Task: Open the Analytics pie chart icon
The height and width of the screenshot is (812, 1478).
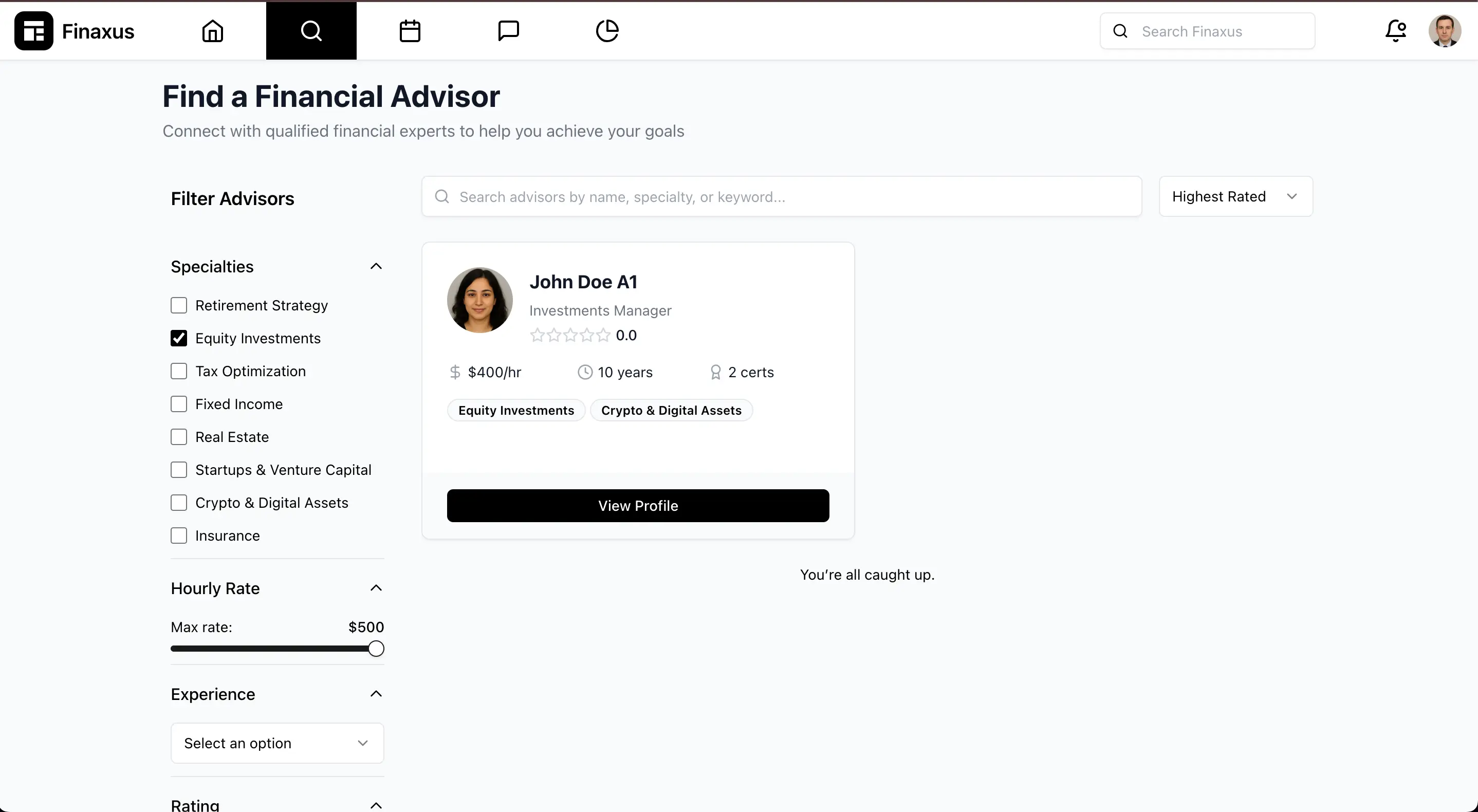Action: [607, 31]
